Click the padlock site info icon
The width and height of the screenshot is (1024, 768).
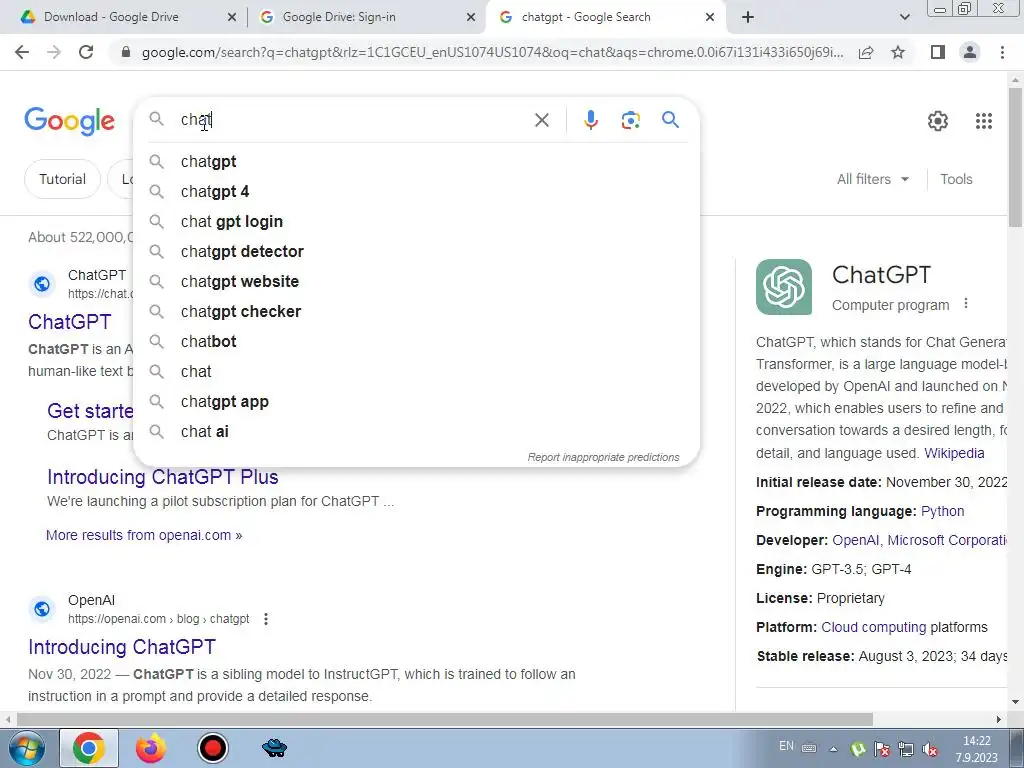(126, 52)
